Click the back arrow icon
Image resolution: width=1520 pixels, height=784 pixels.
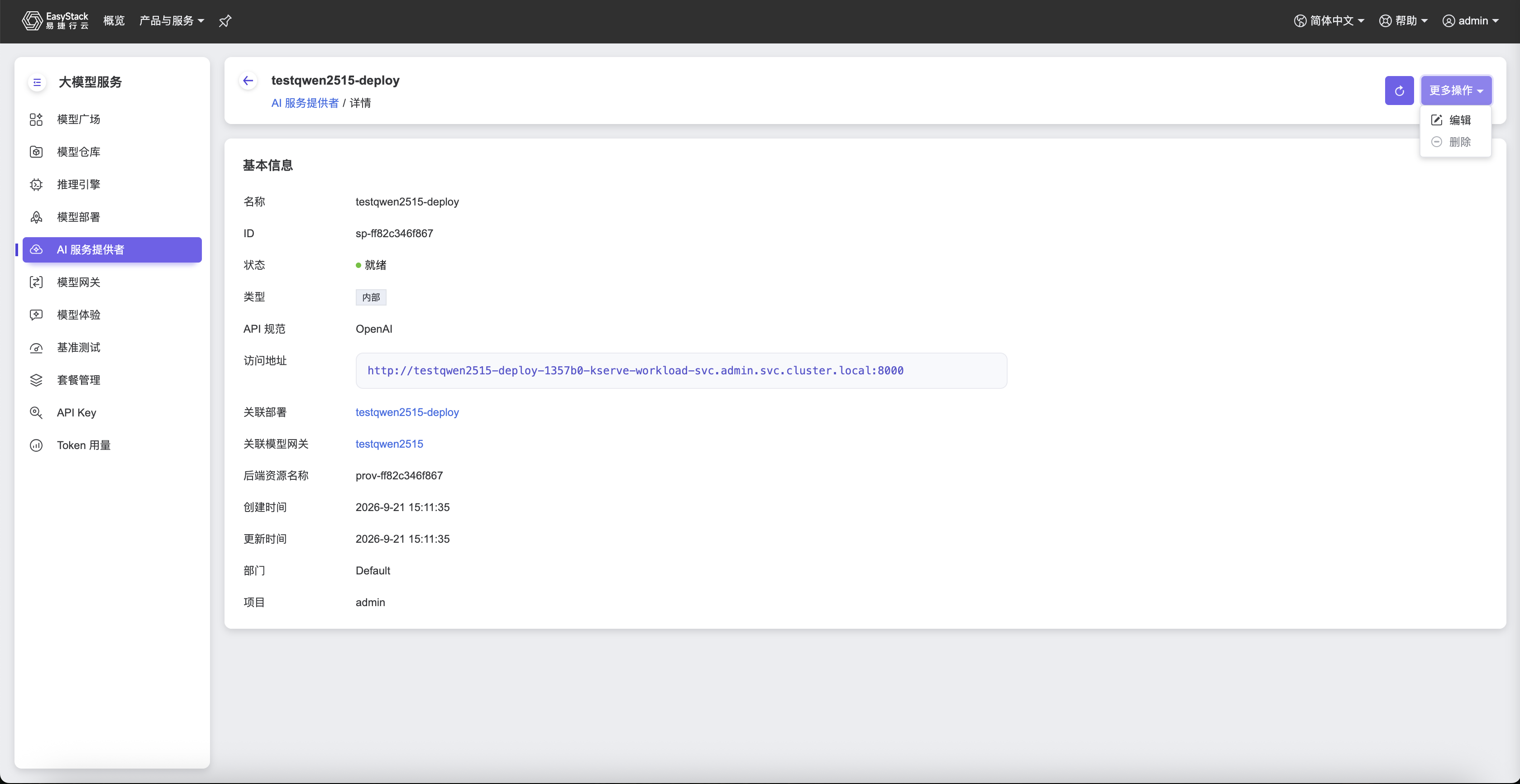click(249, 81)
